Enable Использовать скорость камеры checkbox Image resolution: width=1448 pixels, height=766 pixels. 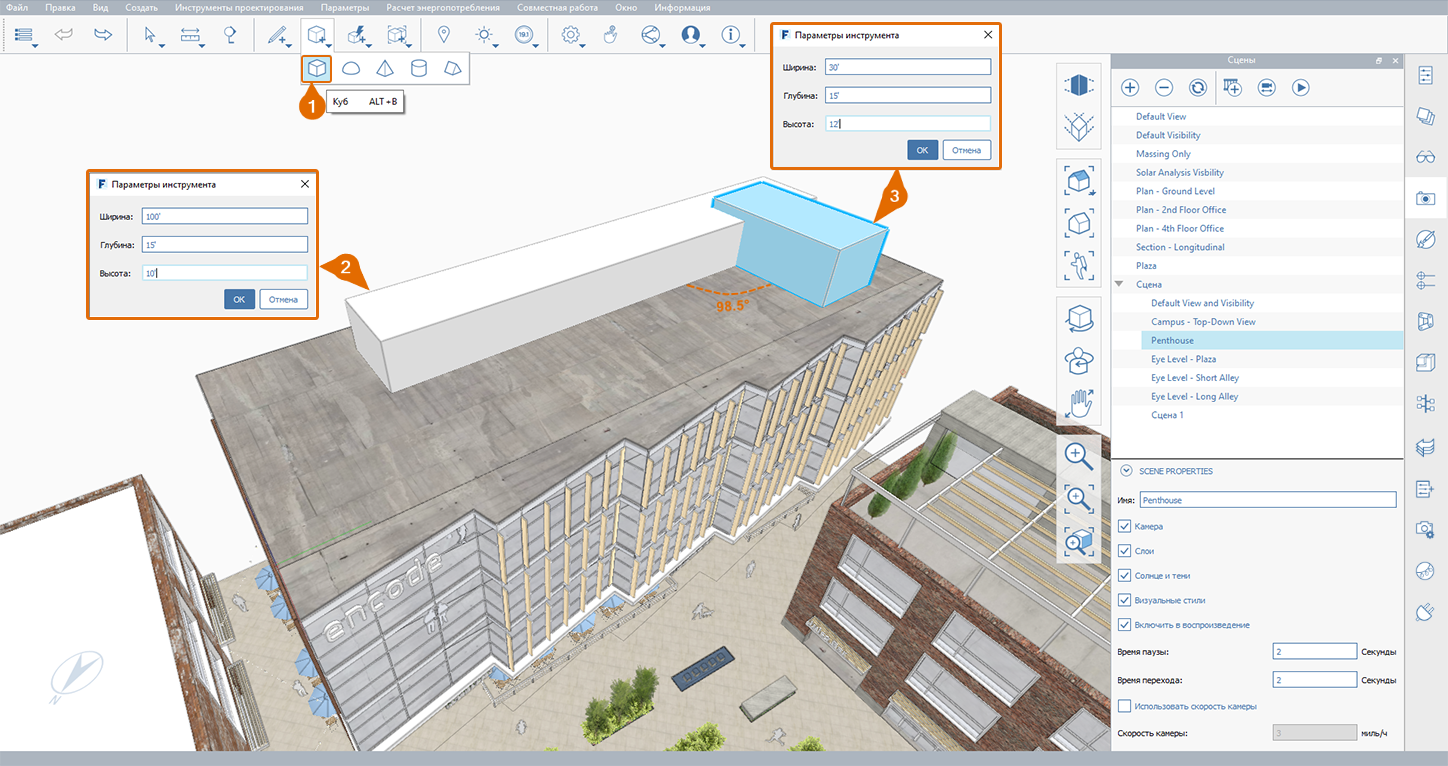[1125, 706]
